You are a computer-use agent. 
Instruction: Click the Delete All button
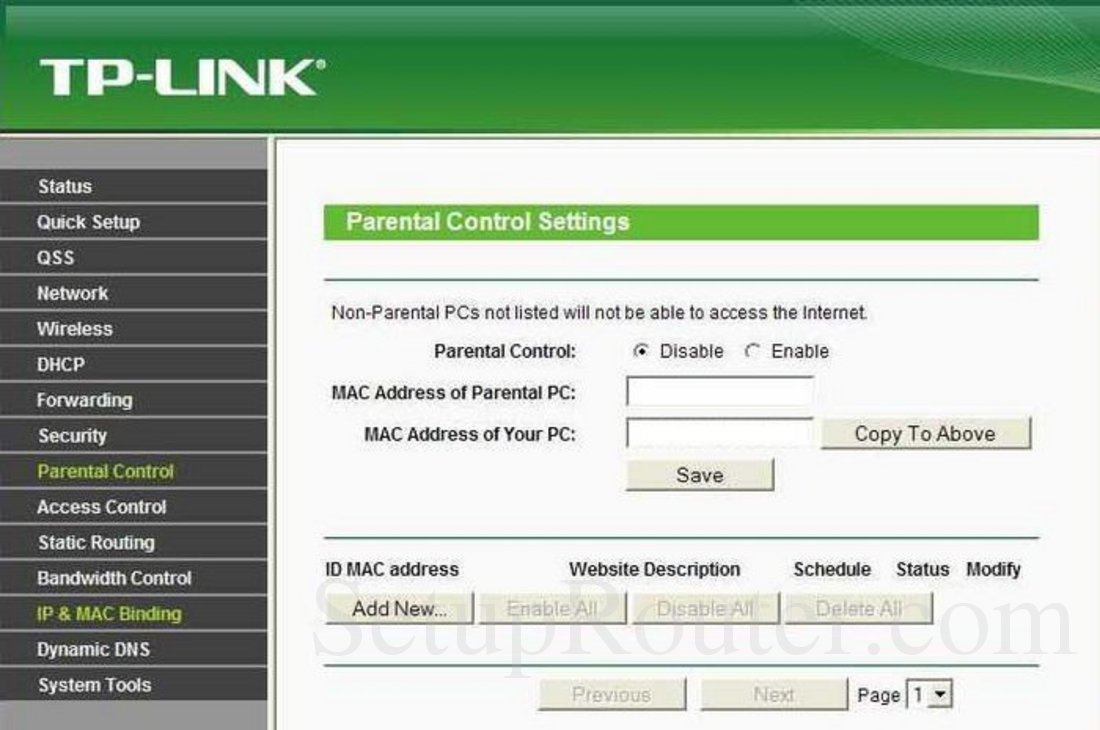point(859,609)
